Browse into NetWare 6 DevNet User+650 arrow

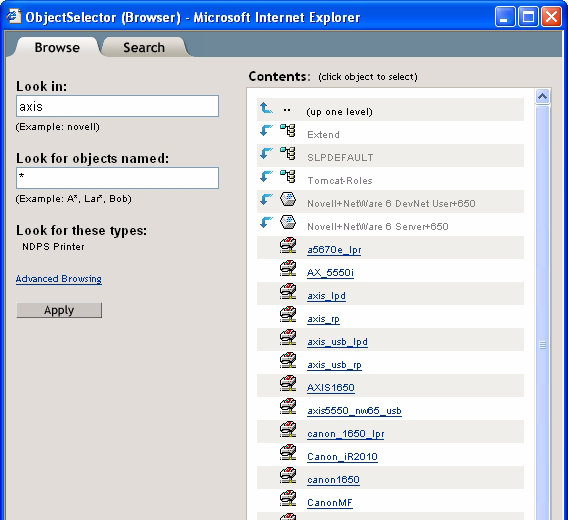coord(266,199)
